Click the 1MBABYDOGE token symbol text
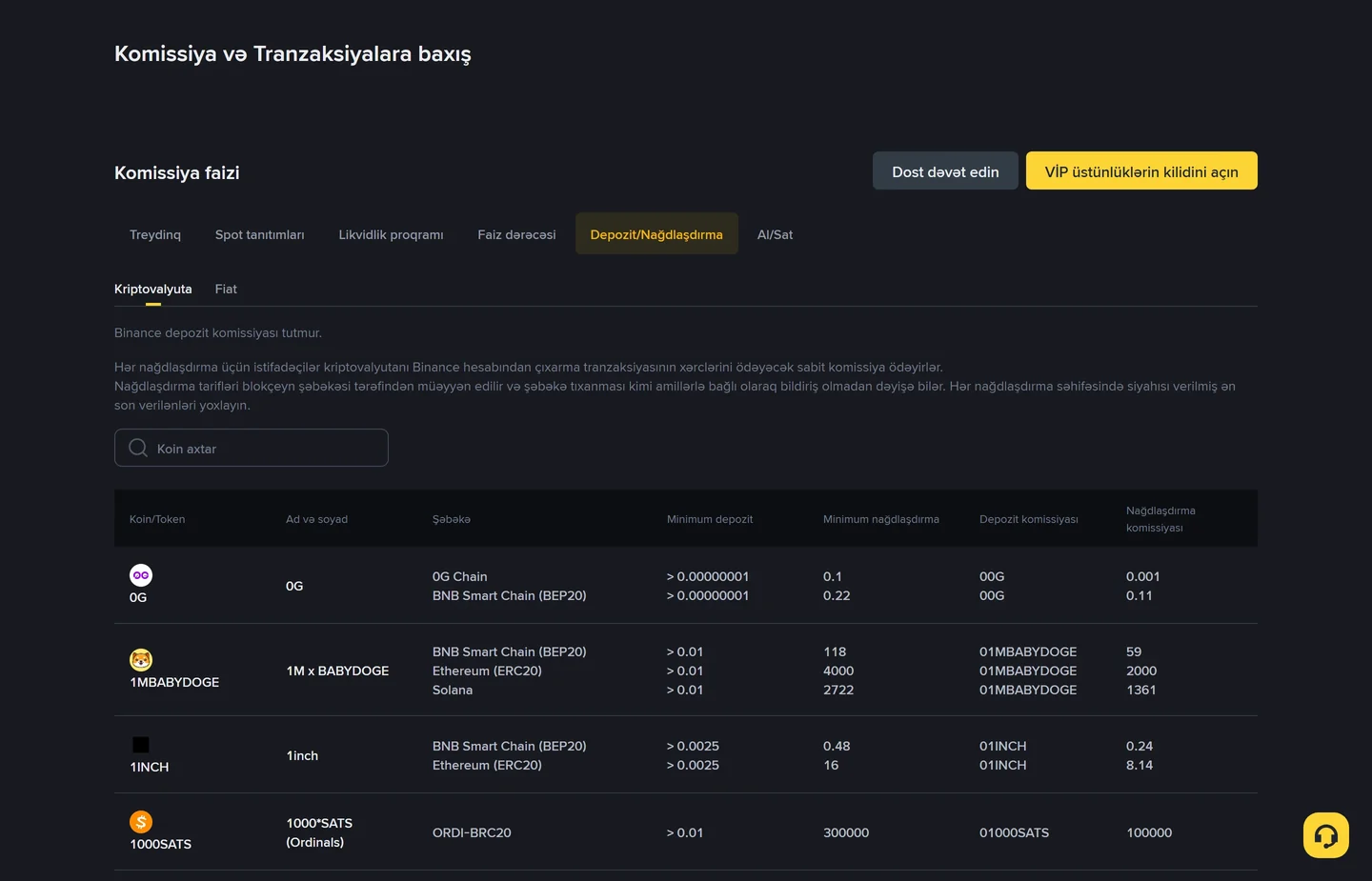 pyautogui.click(x=174, y=682)
